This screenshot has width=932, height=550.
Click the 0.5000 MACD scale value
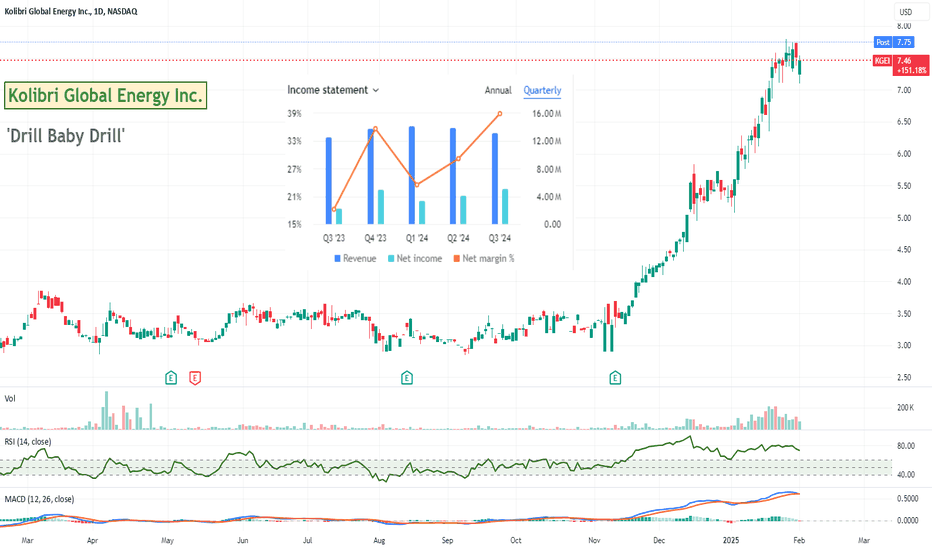[908, 499]
